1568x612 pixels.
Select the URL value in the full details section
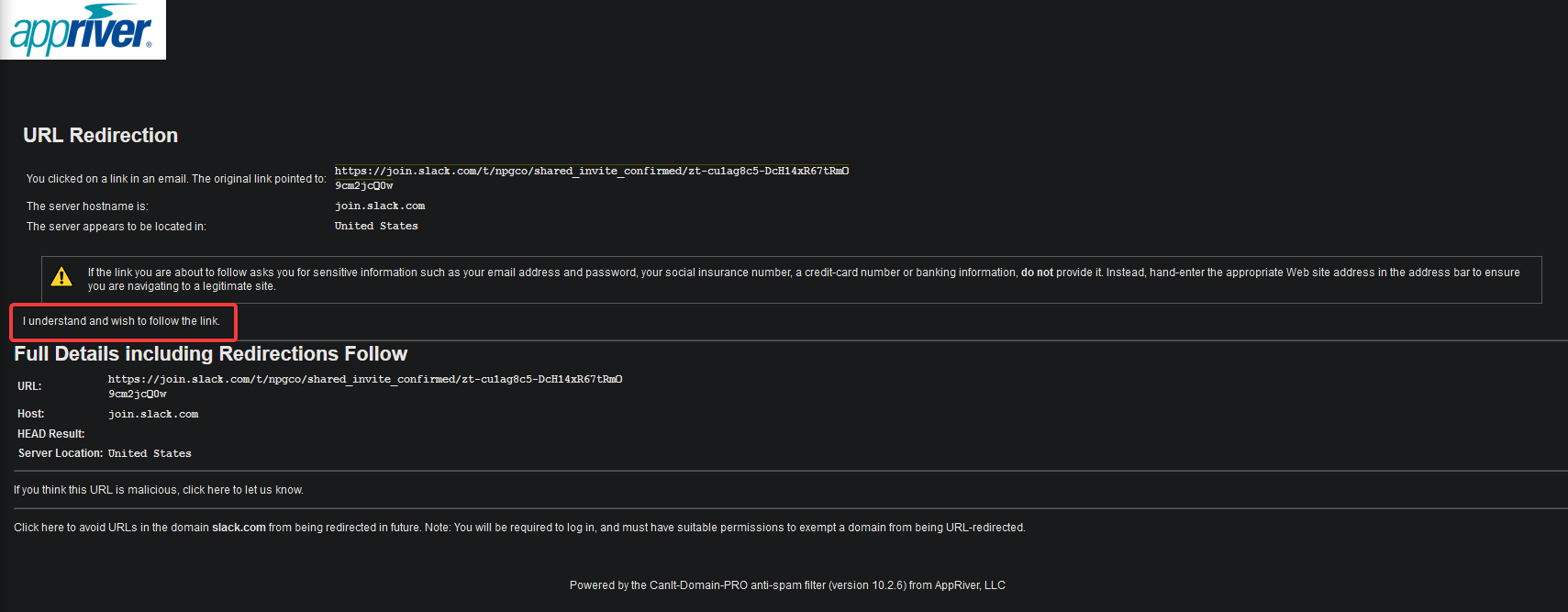click(x=365, y=386)
